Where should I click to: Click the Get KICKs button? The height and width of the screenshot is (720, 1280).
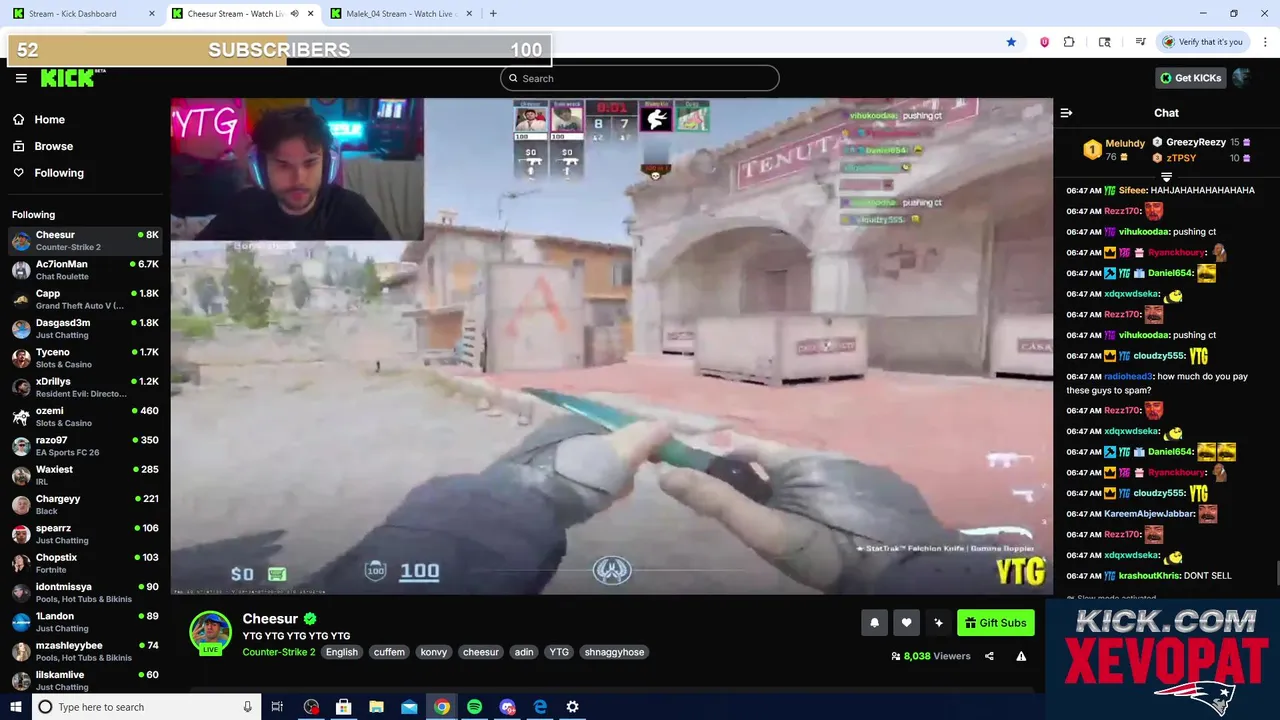(1190, 78)
